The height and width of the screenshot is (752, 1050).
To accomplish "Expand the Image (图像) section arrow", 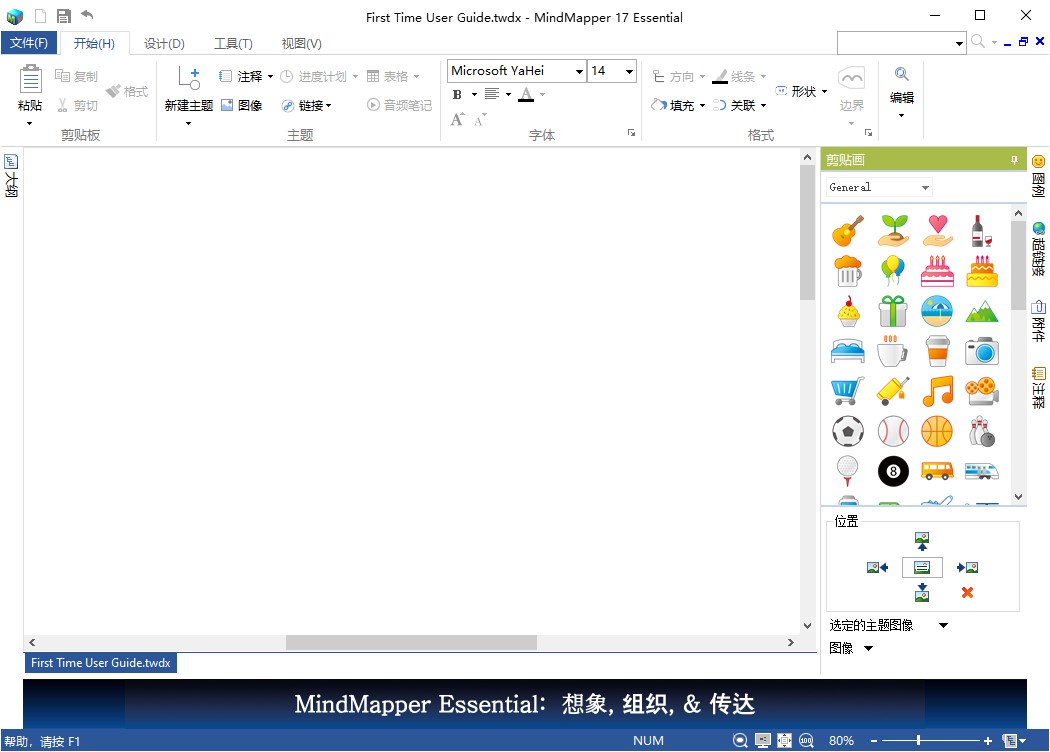I will tap(869, 648).
